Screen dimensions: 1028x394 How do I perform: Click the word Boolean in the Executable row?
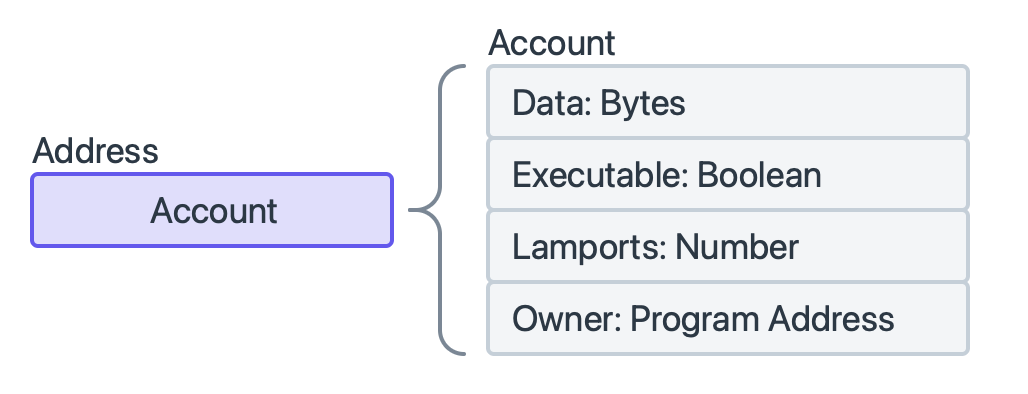pyautogui.click(x=759, y=175)
